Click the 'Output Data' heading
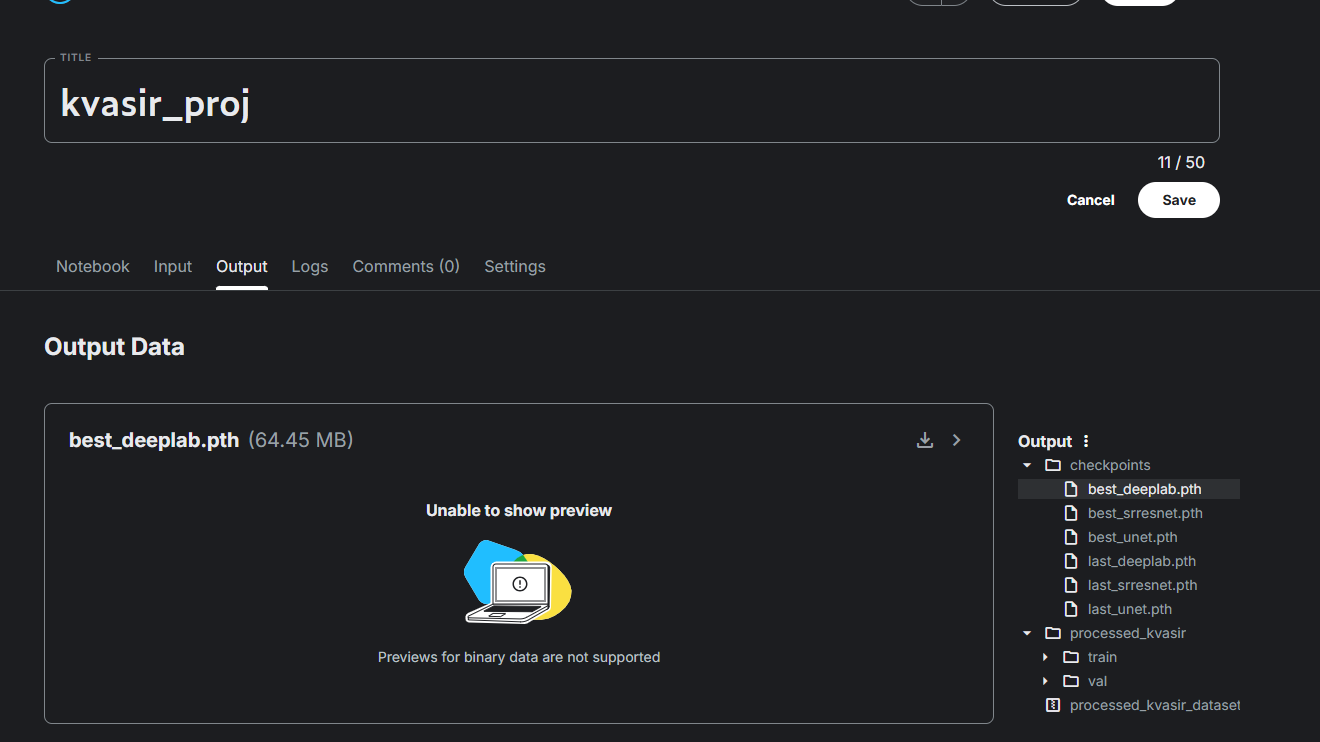This screenshot has width=1320, height=742. pyautogui.click(x=114, y=347)
